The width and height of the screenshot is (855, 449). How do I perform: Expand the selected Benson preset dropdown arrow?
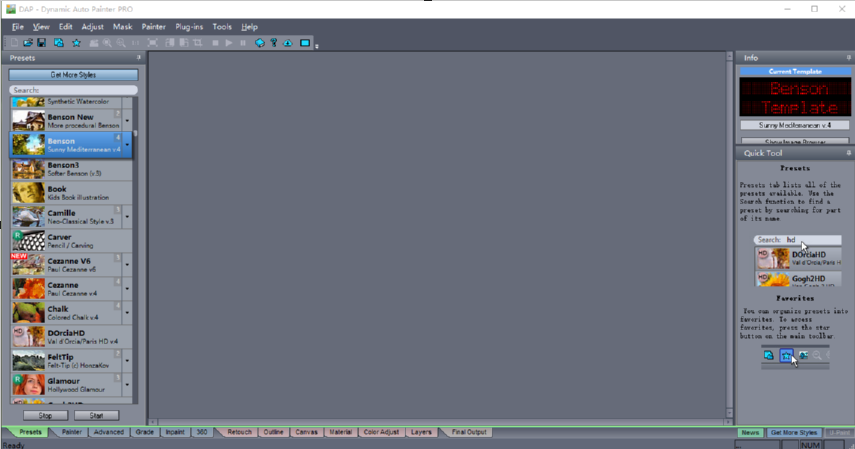[127, 145]
